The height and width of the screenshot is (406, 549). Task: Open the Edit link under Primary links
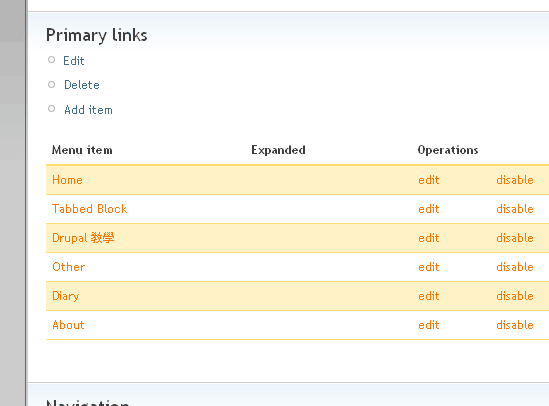point(74,61)
